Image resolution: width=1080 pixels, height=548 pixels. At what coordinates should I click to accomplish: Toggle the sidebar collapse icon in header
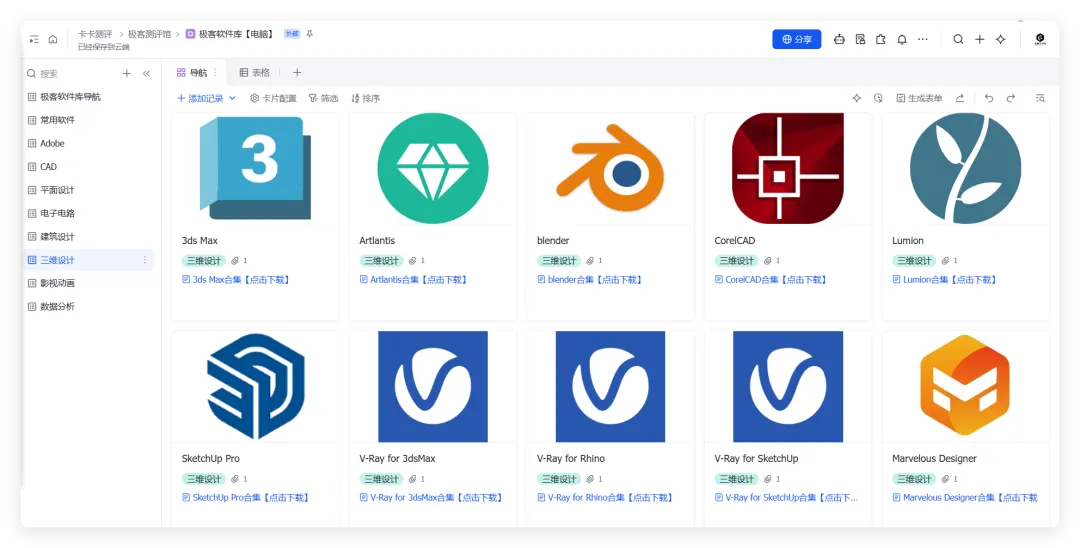pyautogui.click(x=34, y=39)
